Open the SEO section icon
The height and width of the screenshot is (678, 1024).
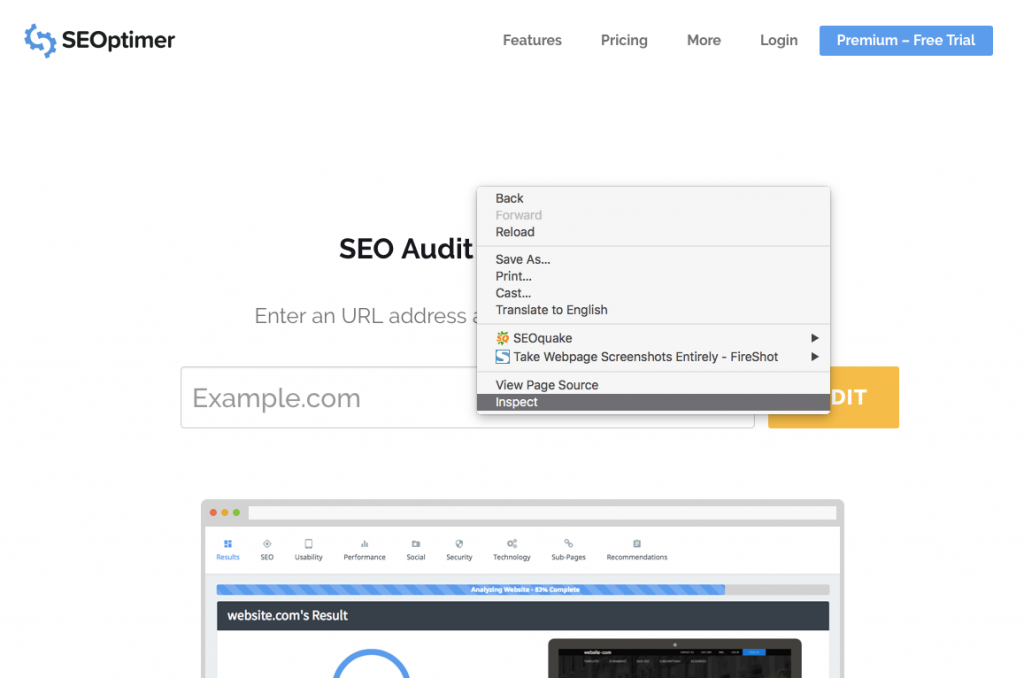tap(267, 543)
